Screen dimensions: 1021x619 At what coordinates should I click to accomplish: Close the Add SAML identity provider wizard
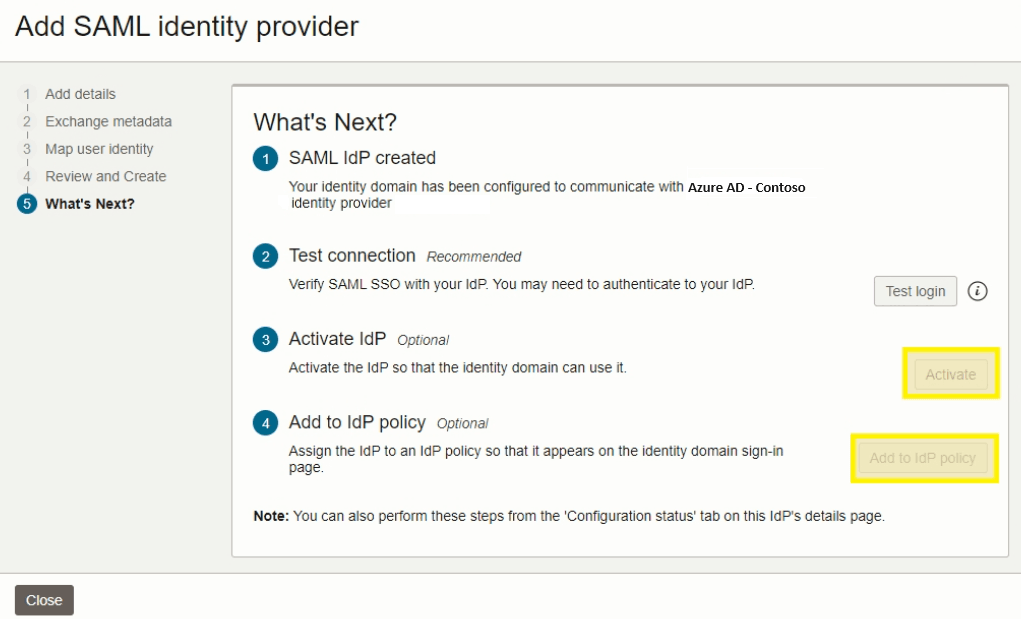pyautogui.click(x=44, y=600)
